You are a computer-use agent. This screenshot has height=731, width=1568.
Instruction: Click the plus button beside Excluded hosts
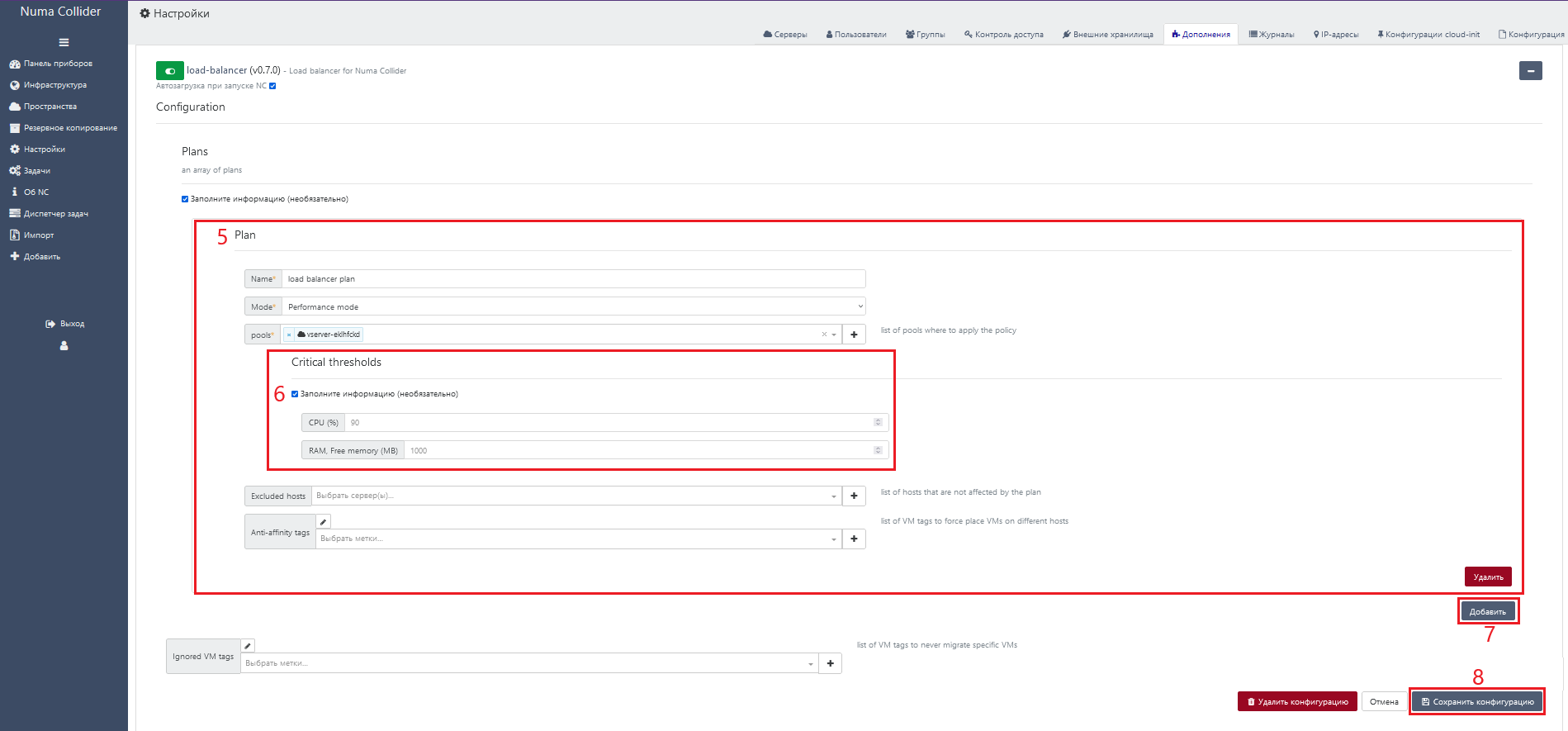(854, 496)
